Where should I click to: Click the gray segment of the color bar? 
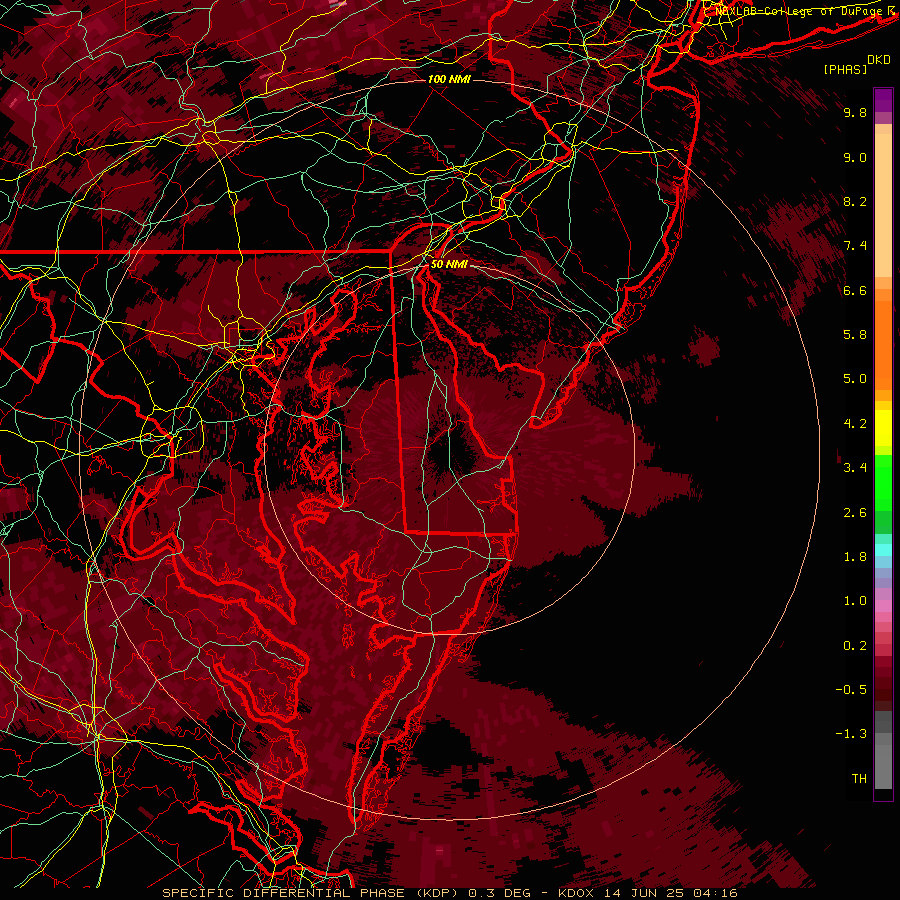[x=883, y=752]
